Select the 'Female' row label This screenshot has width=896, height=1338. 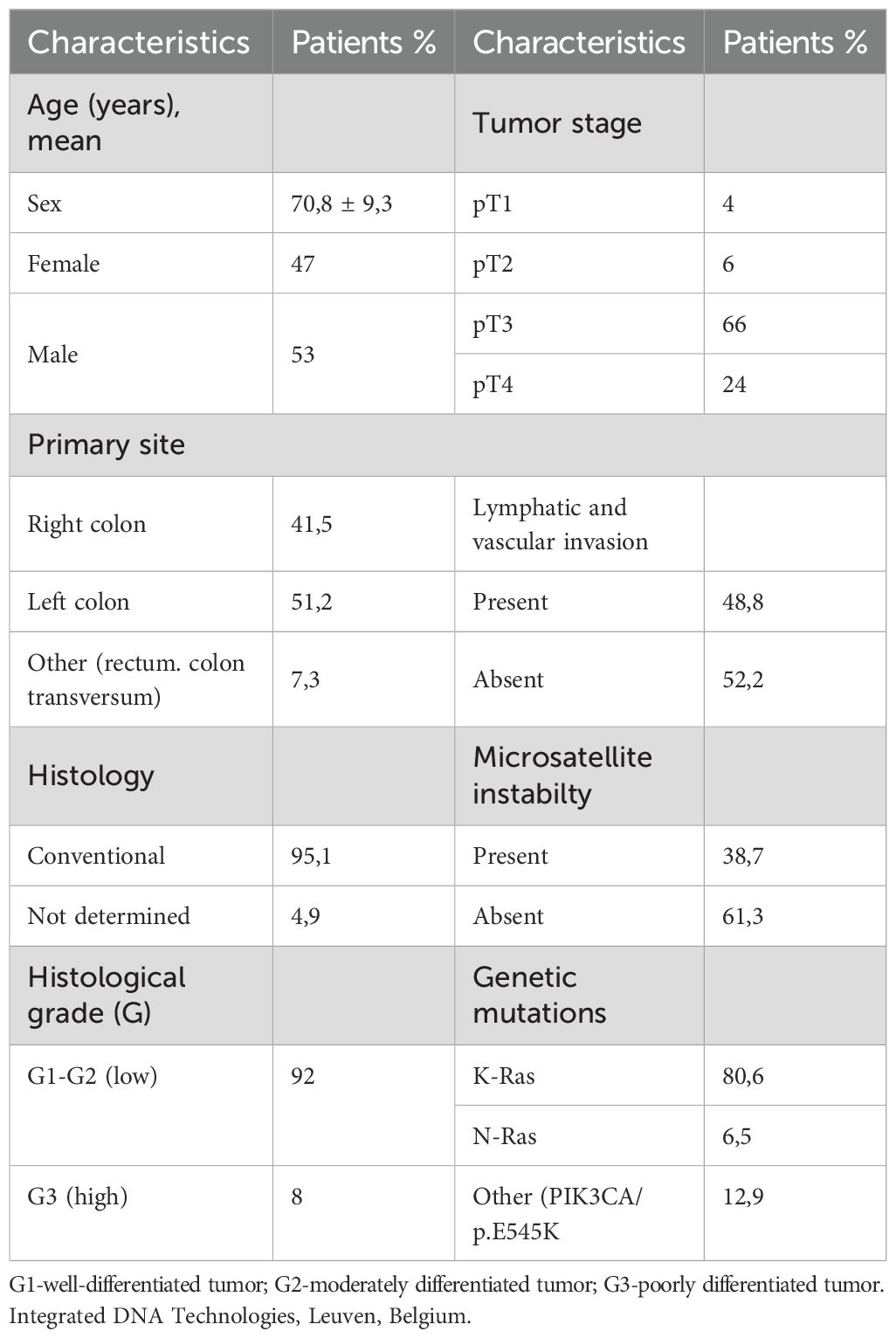[64, 264]
